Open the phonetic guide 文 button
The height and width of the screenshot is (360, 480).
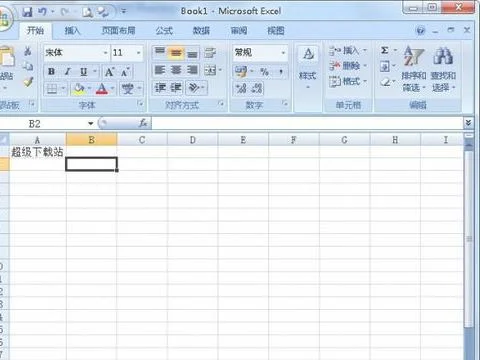point(127,89)
